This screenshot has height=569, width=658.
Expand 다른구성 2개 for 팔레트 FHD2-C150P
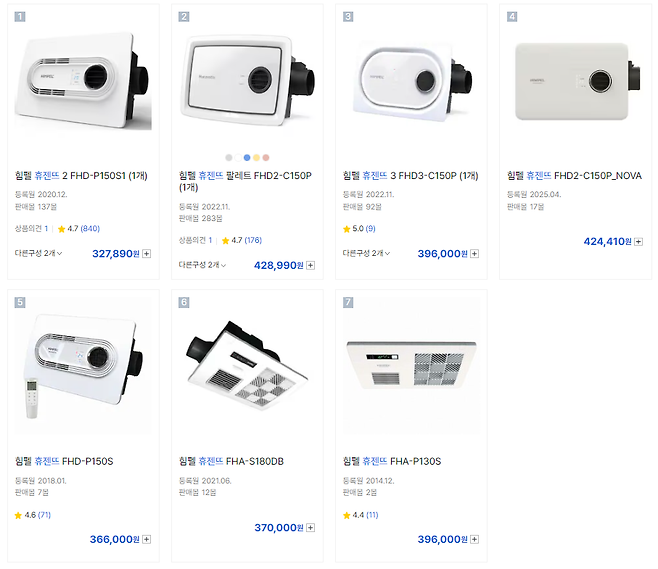pos(203,265)
